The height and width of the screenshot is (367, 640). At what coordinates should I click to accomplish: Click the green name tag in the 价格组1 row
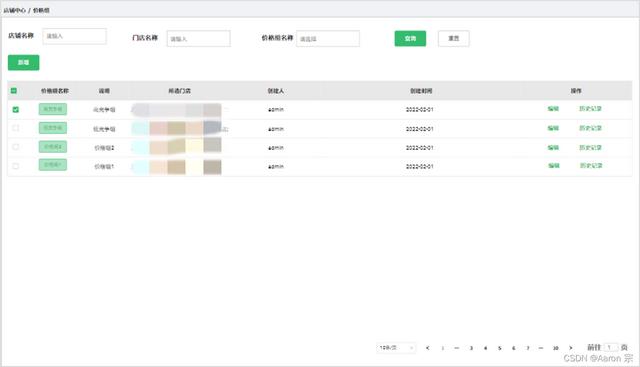pyautogui.click(x=53, y=165)
